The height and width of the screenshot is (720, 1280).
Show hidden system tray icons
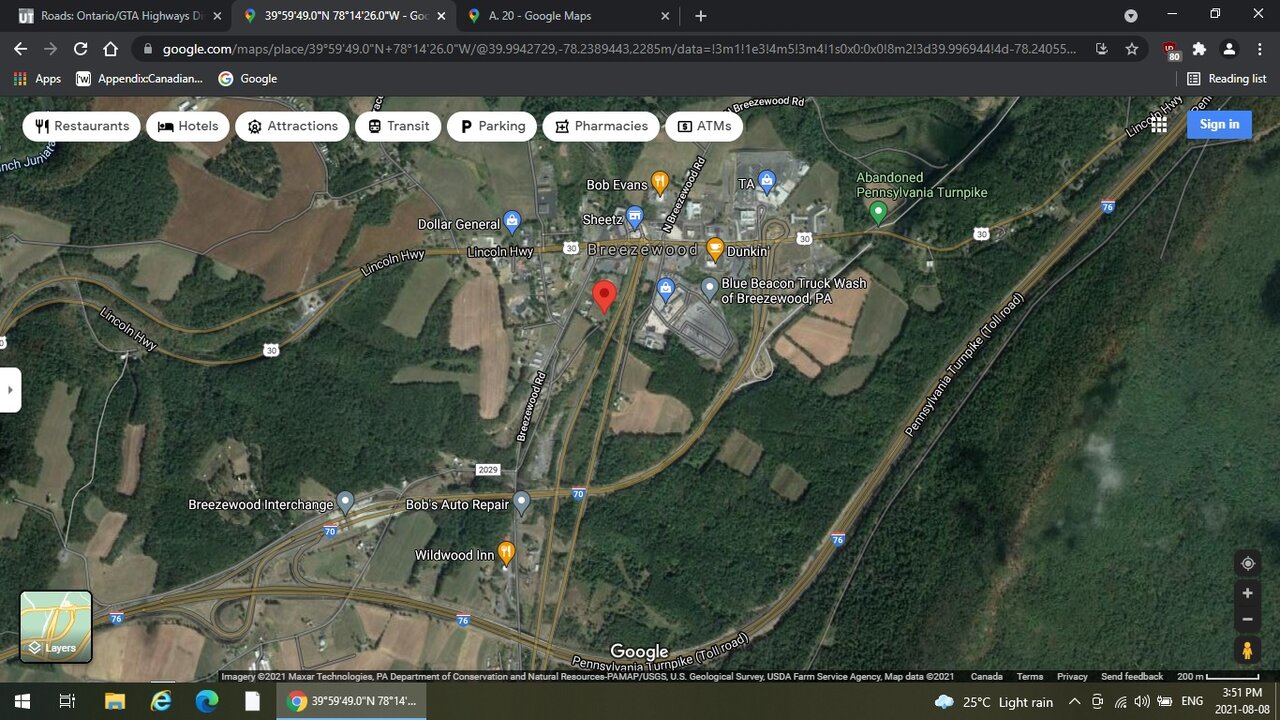[x=1074, y=702]
